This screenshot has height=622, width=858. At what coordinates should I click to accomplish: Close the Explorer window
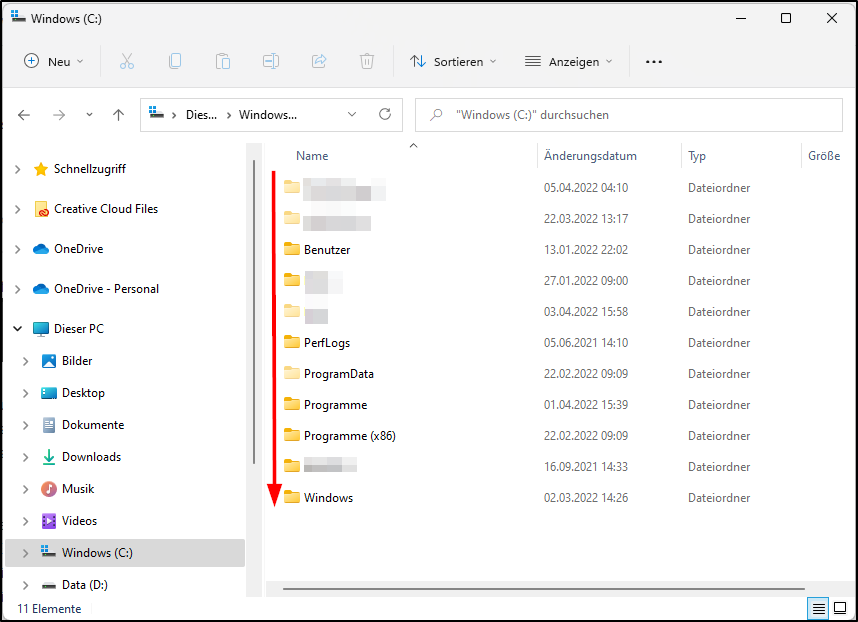[832, 18]
